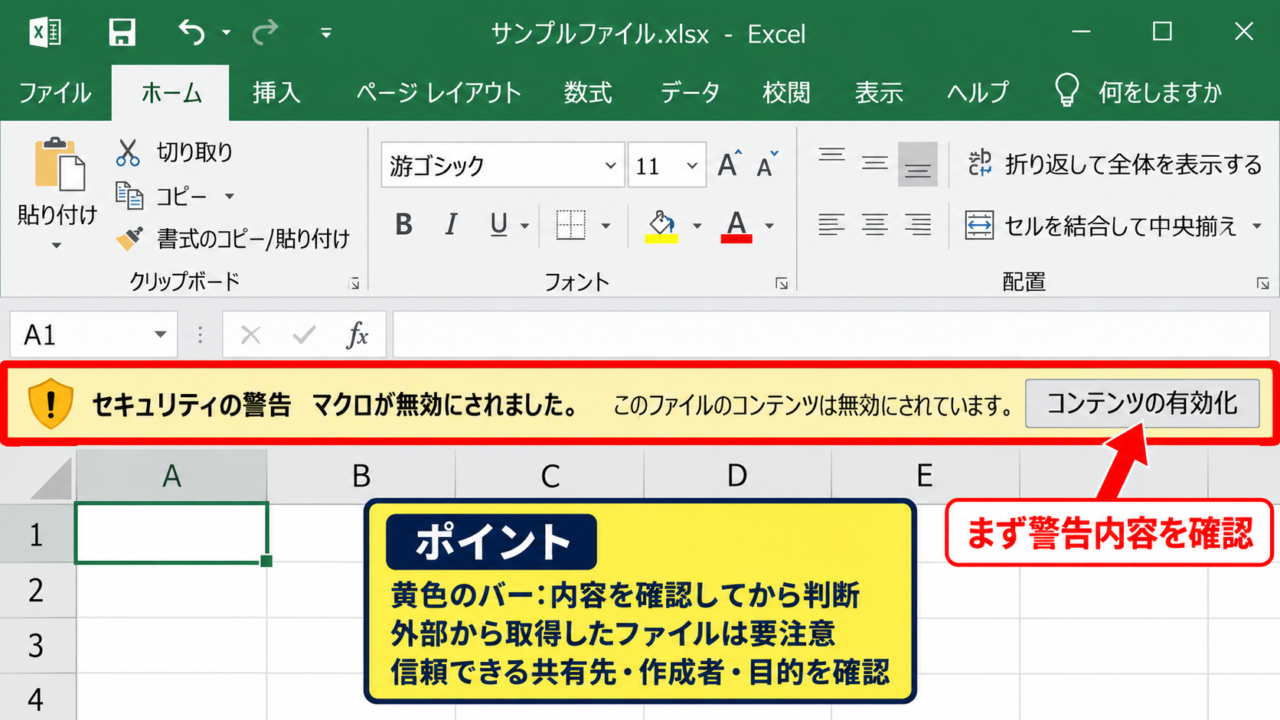The height and width of the screenshot is (720, 1280).
Task: Select column header C
Action: 549,476
